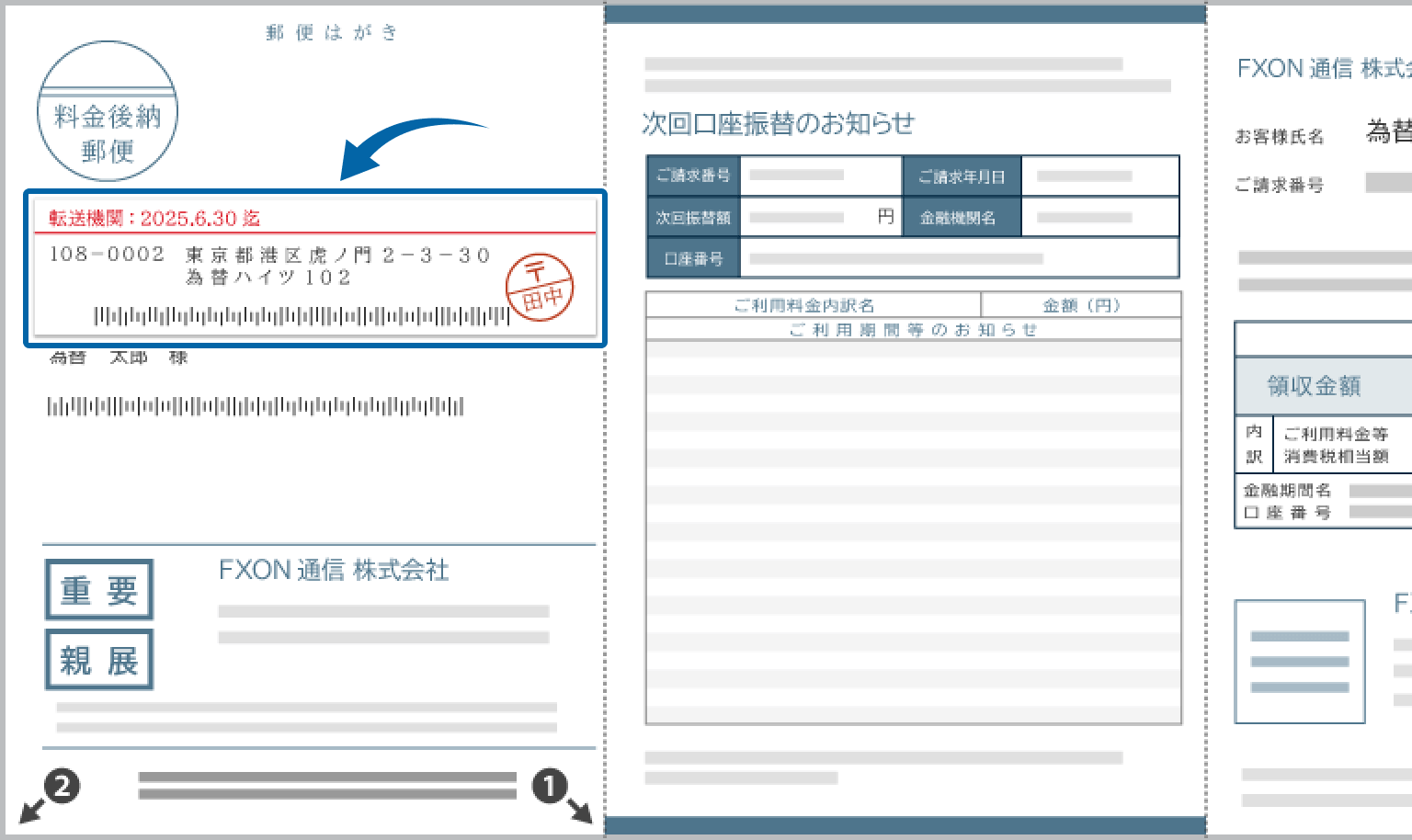The image size is (1412, 840).
Task: Click the ご利用料金等 text
Action: tap(1336, 434)
